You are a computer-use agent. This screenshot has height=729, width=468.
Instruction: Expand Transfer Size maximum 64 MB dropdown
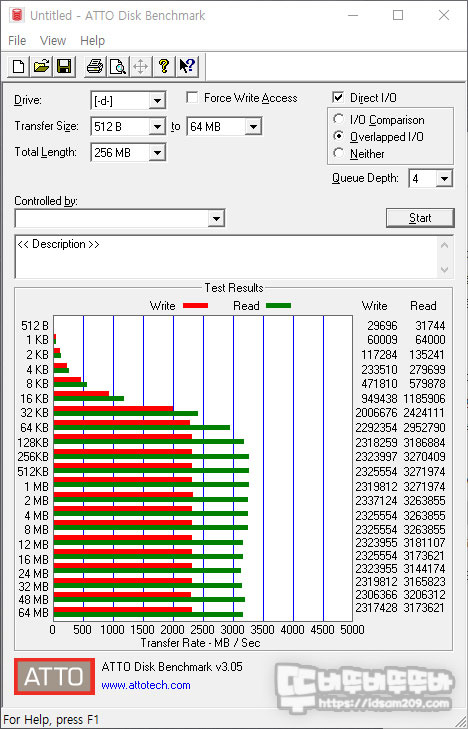253,126
